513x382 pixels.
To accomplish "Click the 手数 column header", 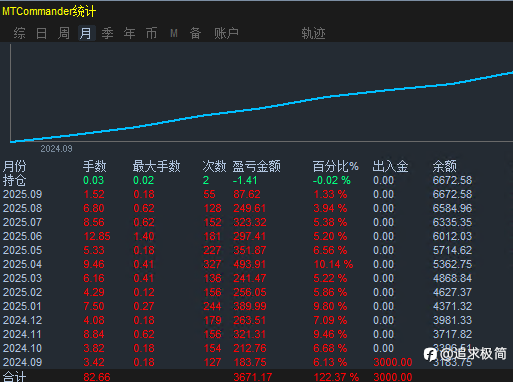I will [95, 166].
